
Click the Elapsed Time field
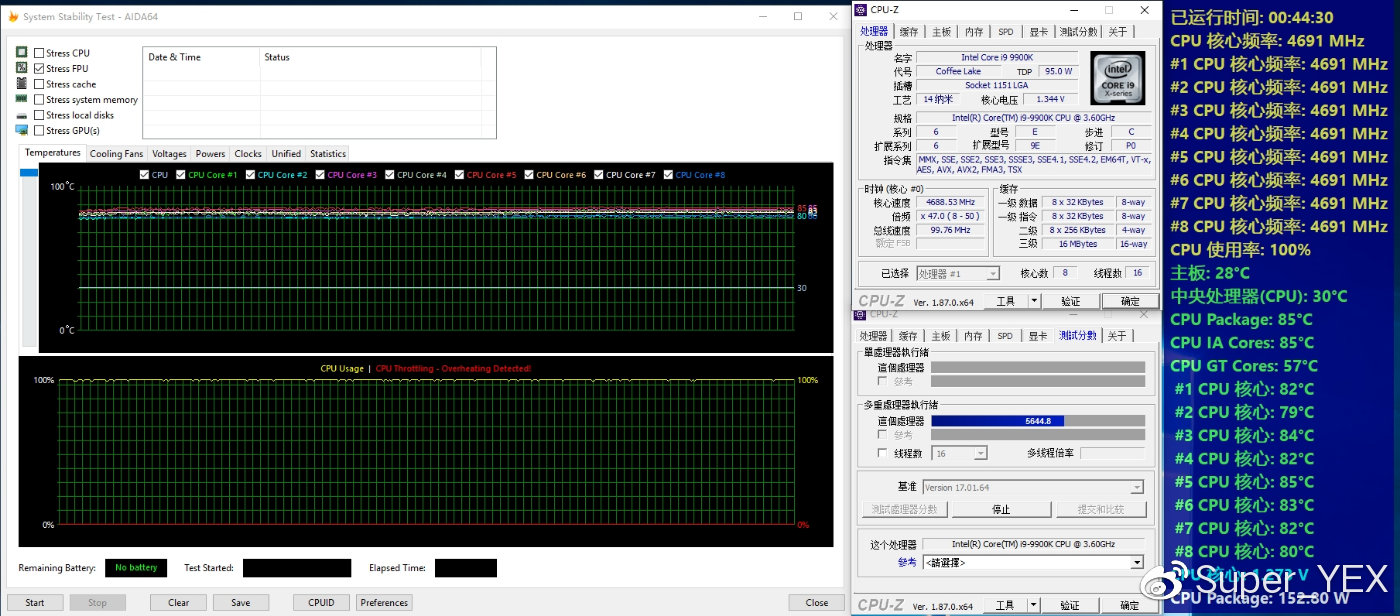click(466, 568)
